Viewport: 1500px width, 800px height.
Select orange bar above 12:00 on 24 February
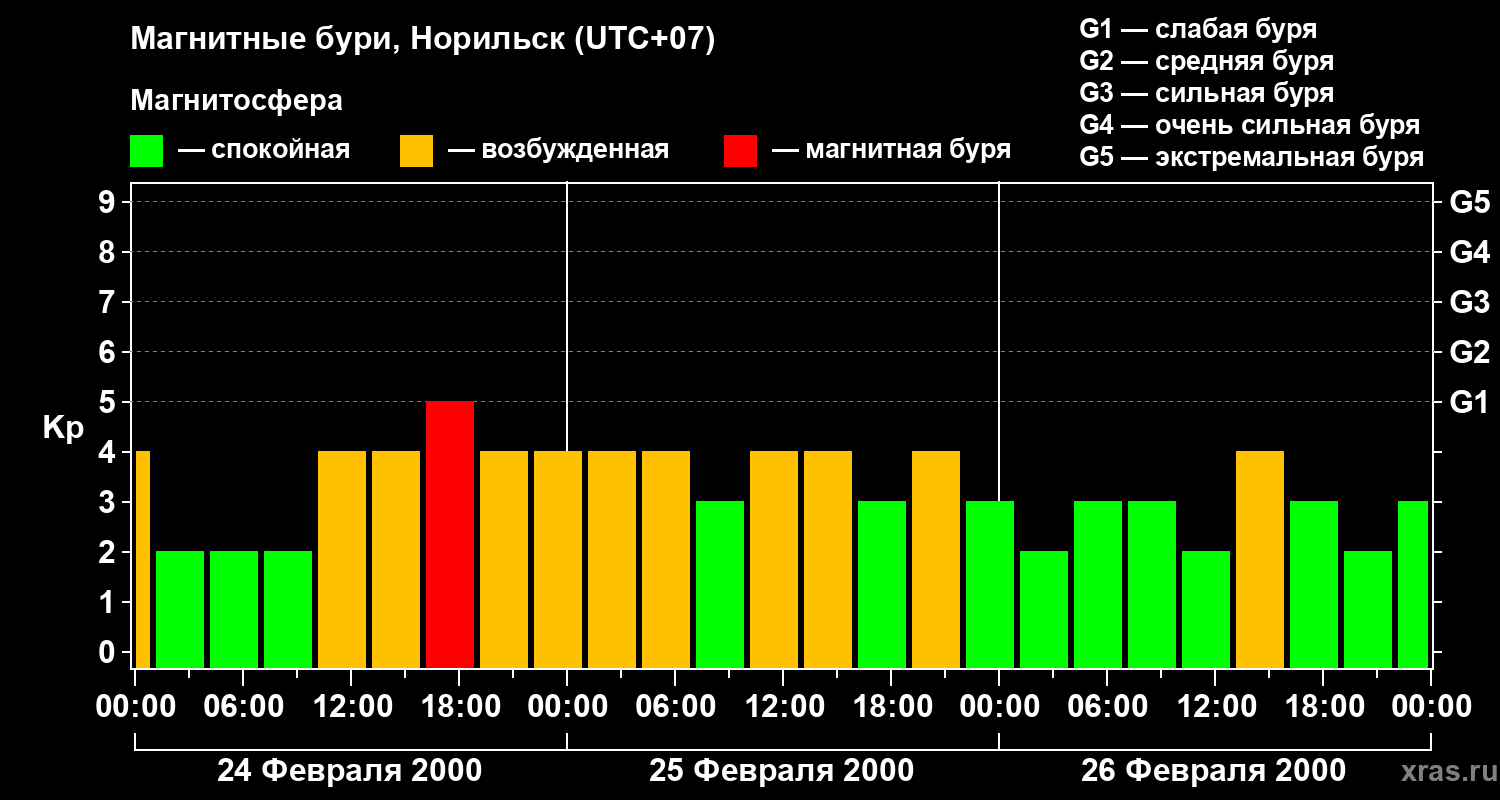click(x=342, y=559)
